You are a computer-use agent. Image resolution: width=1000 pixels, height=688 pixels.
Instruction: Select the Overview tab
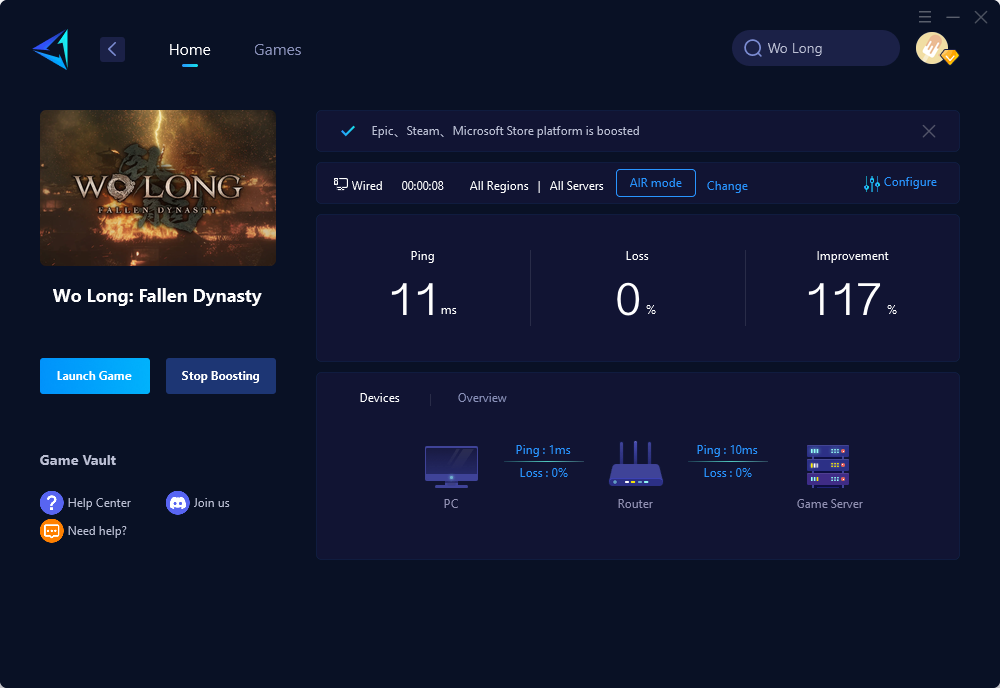tap(482, 398)
